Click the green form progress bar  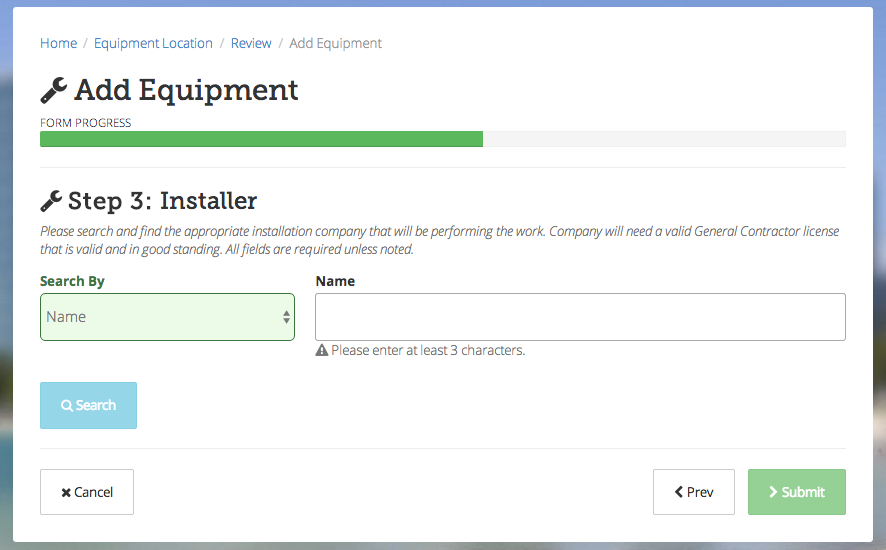[x=262, y=139]
